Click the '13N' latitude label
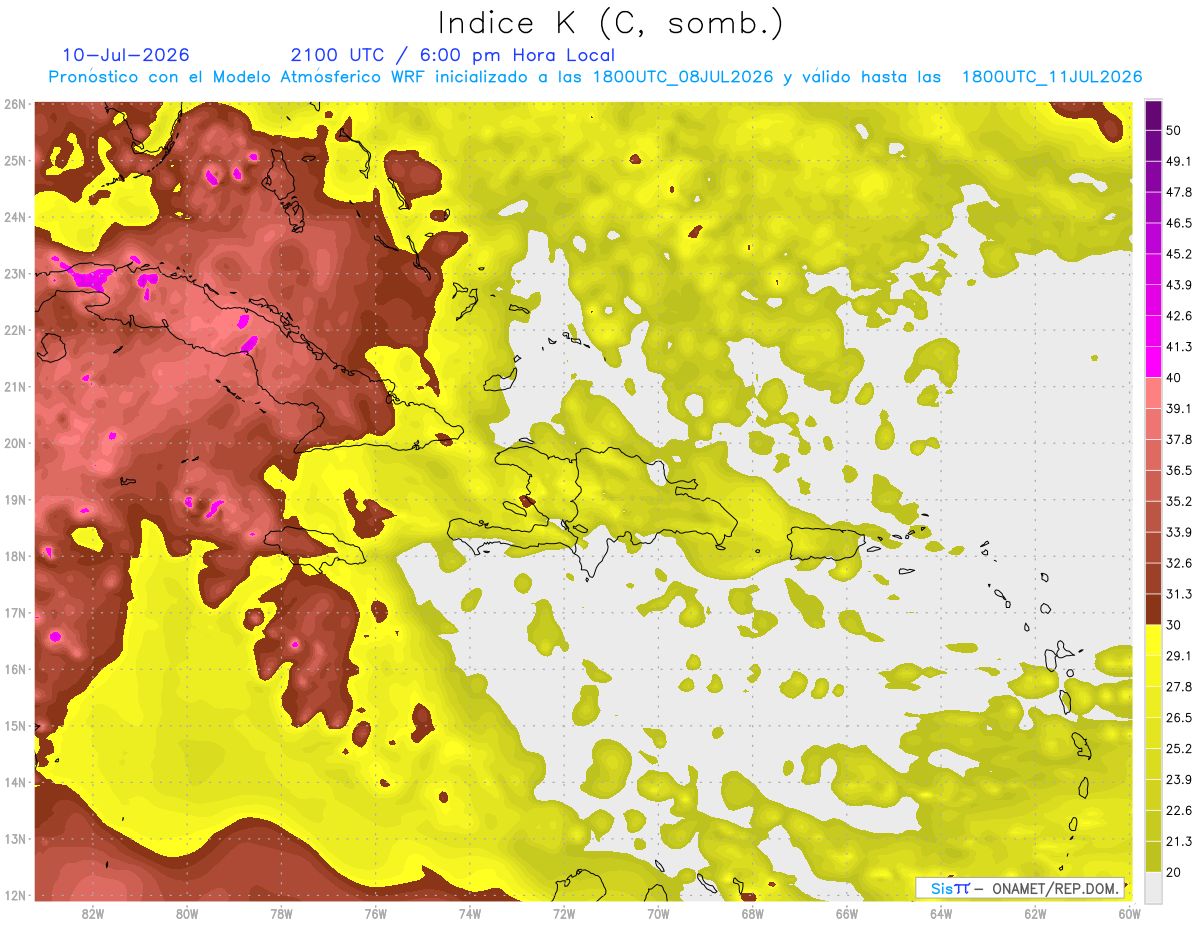The width and height of the screenshot is (1200, 927). click(x=14, y=839)
